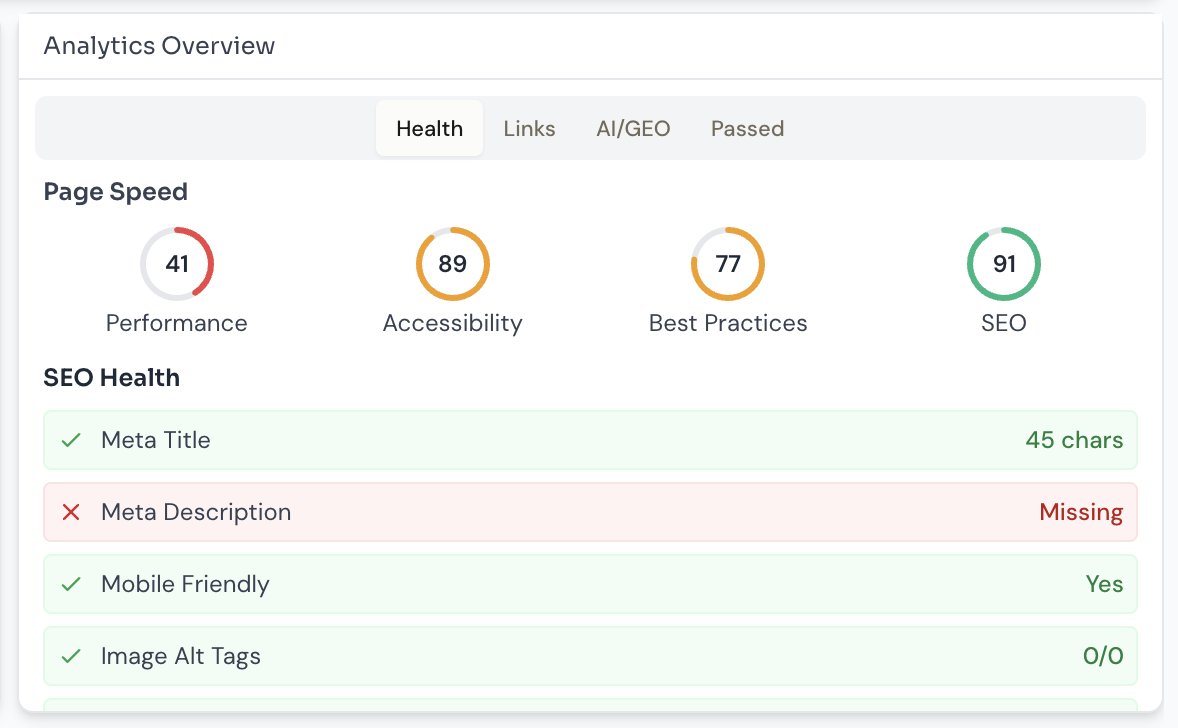The width and height of the screenshot is (1178, 728).
Task: Click the 'Yes' value for Mobile Friendly
Action: 1104,585
